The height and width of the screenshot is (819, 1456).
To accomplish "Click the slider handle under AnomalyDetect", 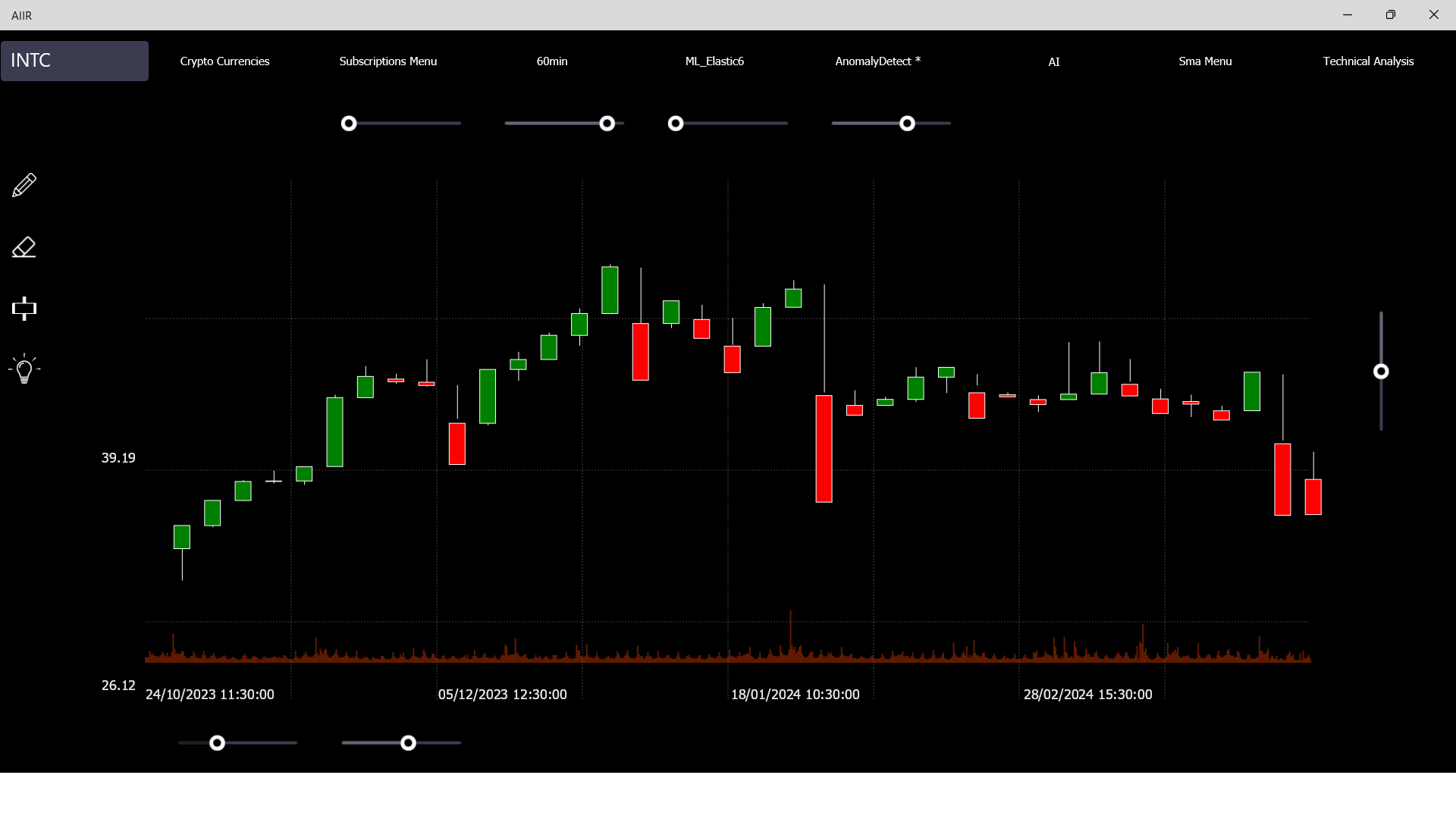I will (907, 124).
